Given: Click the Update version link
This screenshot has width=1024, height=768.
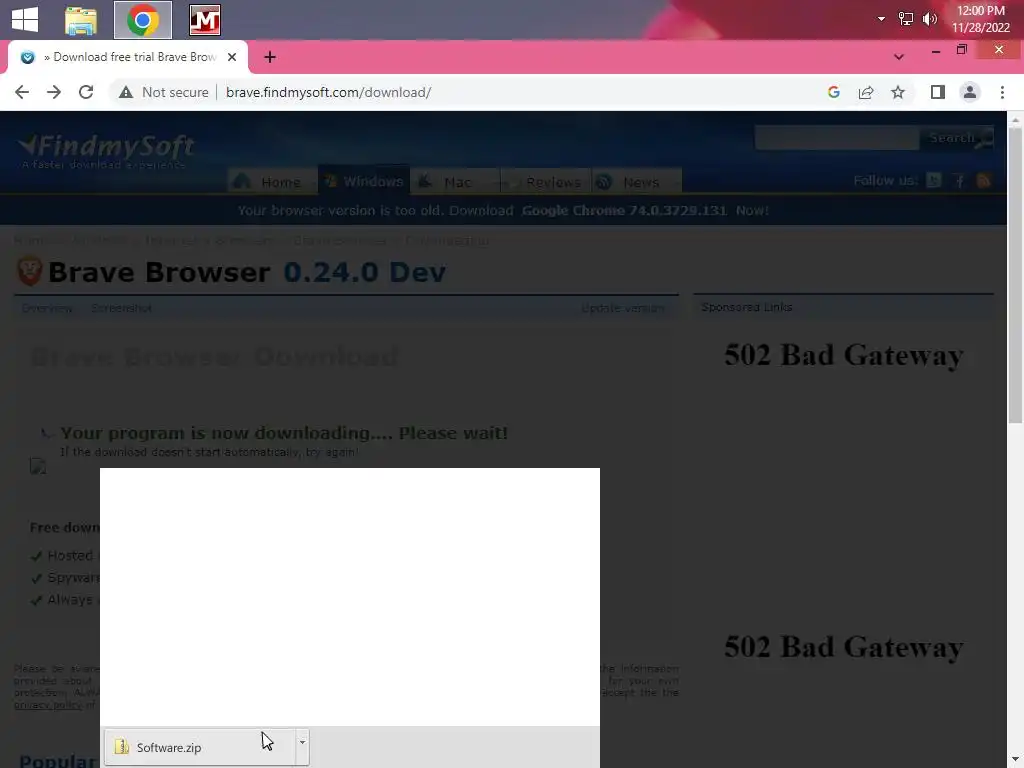Looking at the screenshot, I should coord(623,308).
